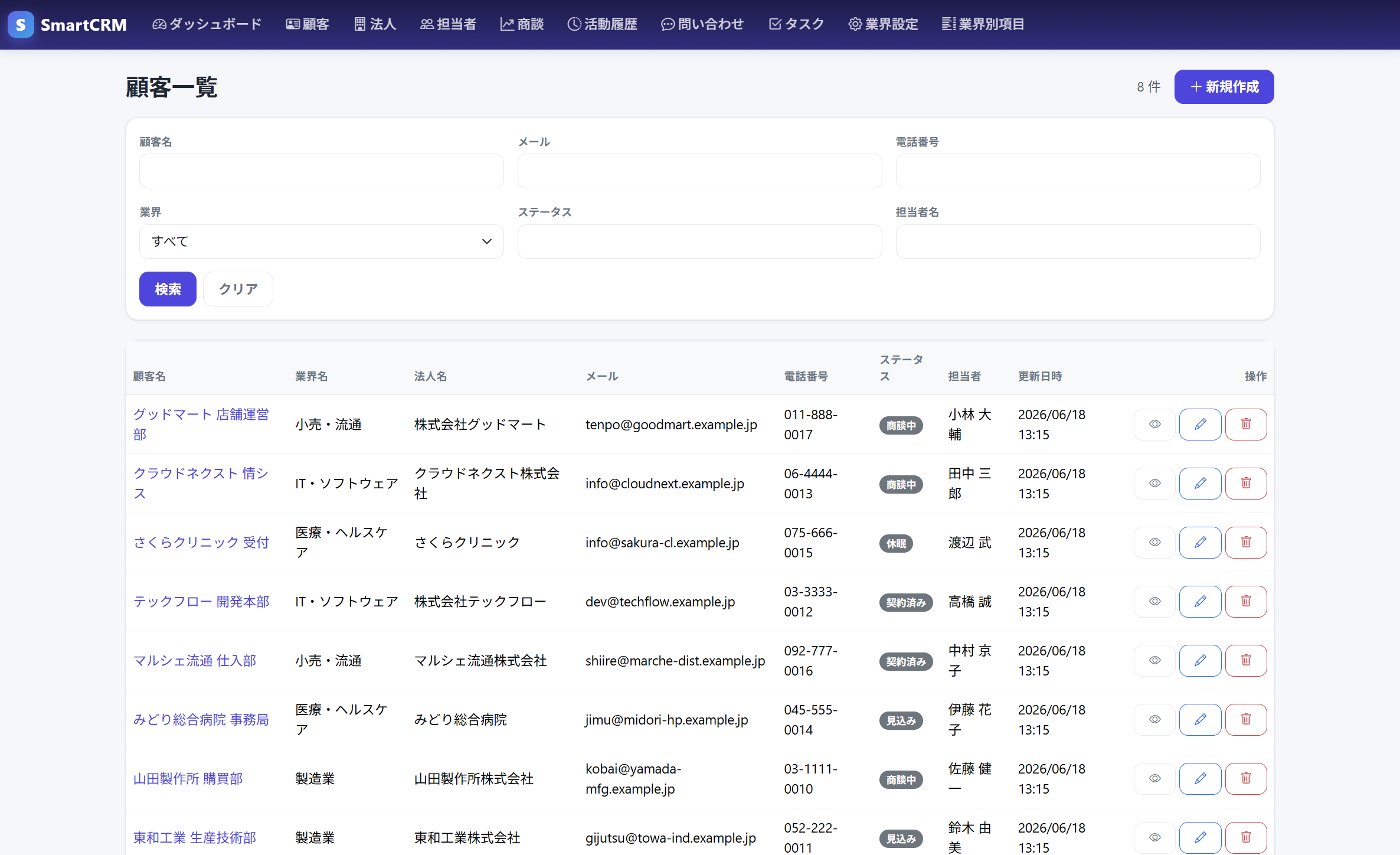Delete みどり総合病院 事務局 with trash icon
1400x855 pixels.
click(x=1246, y=720)
